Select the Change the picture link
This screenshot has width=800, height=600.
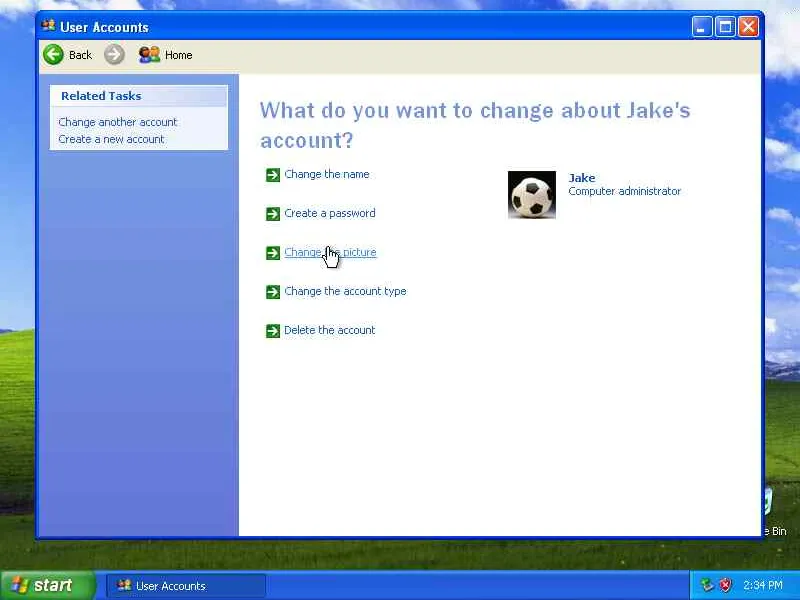[x=330, y=252]
